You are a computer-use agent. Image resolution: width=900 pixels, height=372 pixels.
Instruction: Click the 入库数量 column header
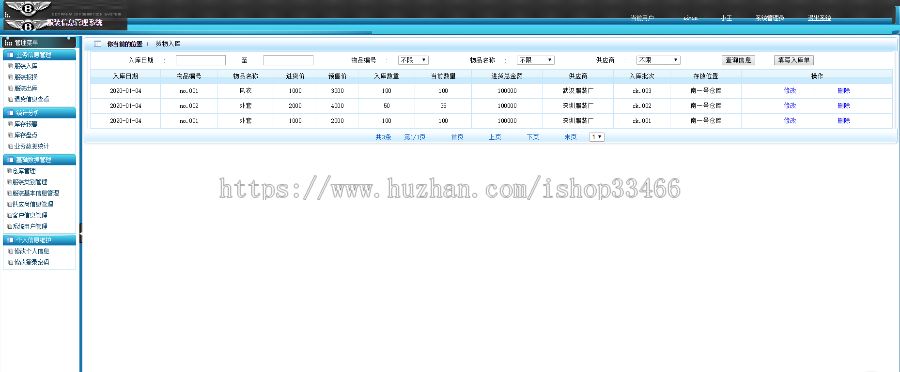point(386,76)
